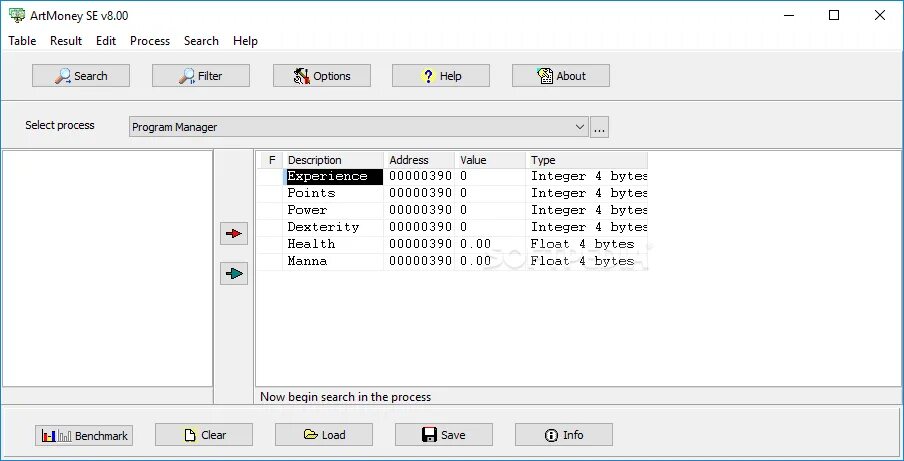Open the Search menu
This screenshot has width=904, height=461.
pyautogui.click(x=201, y=41)
